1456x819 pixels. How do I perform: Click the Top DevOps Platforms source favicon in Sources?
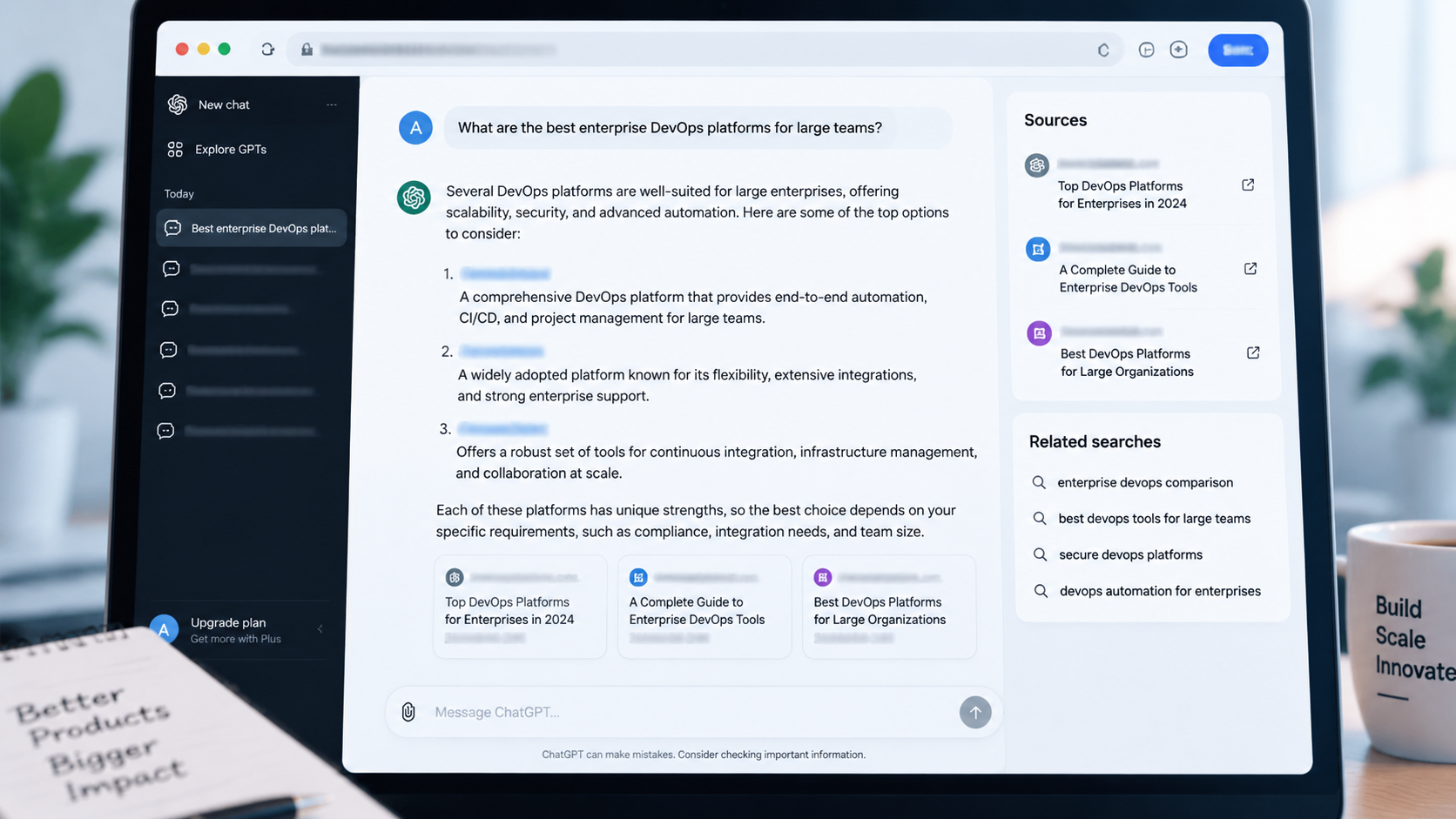click(x=1036, y=164)
